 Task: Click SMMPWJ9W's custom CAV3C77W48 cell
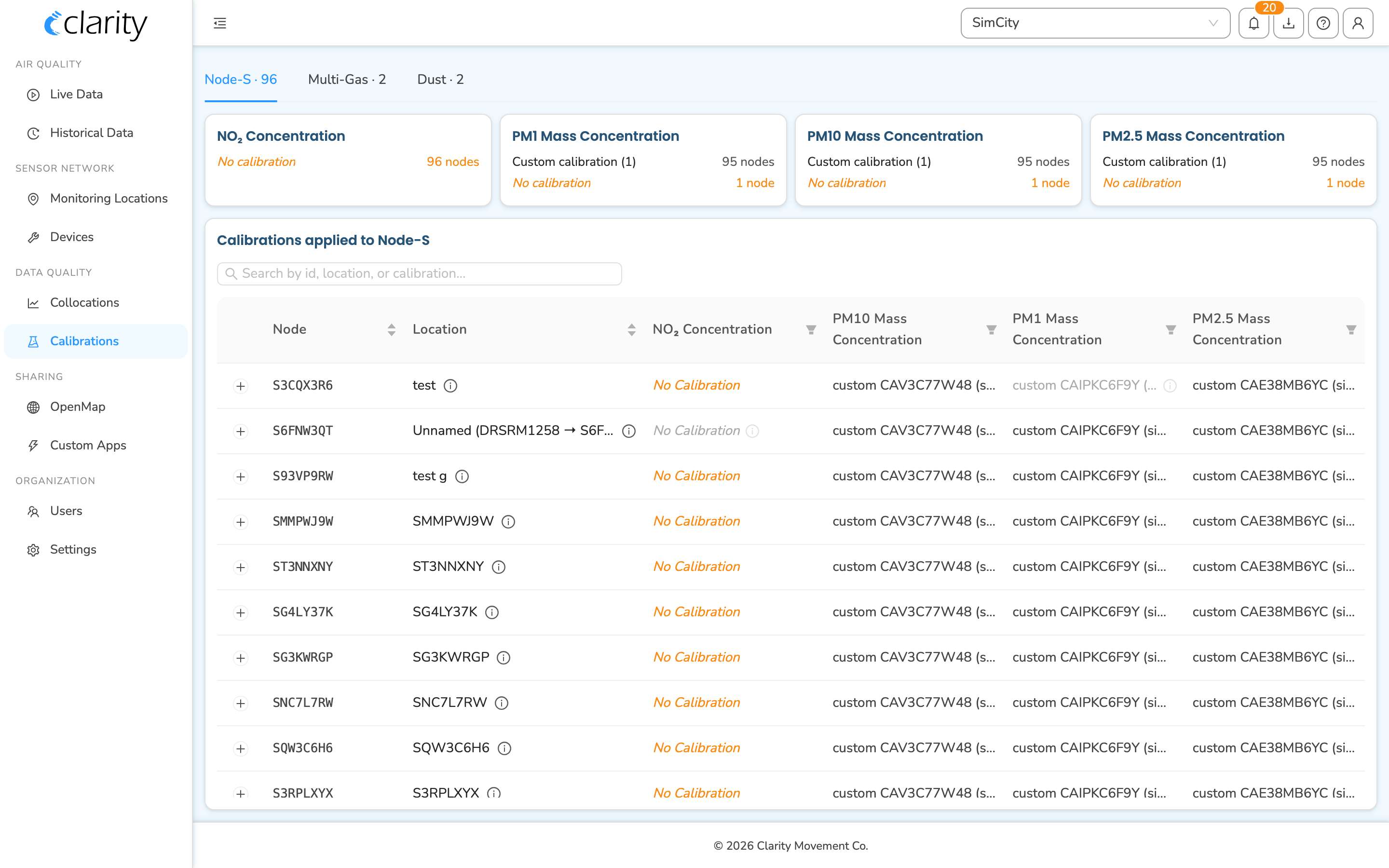[914, 521]
